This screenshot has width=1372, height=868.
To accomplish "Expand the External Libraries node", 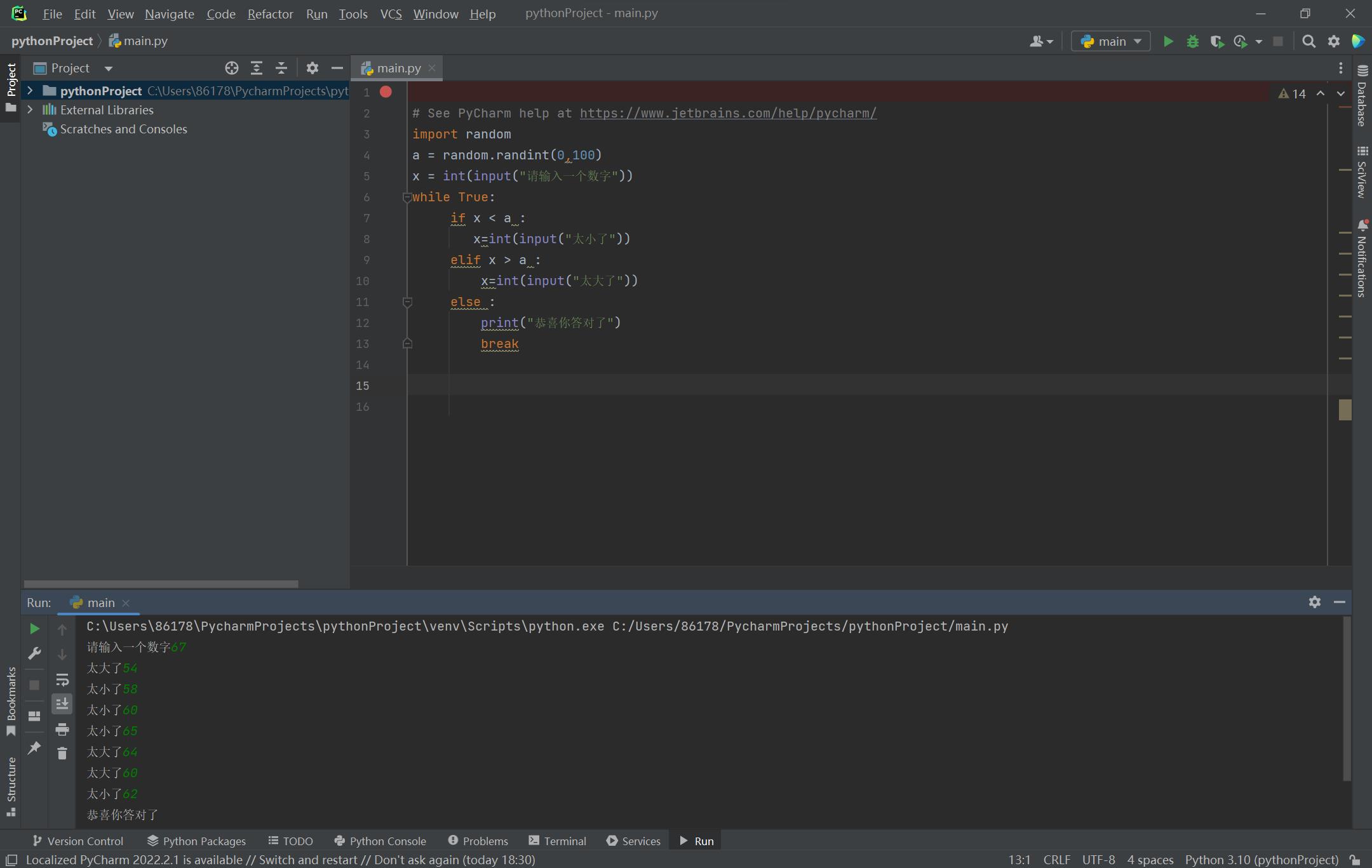I will [30, 109].
